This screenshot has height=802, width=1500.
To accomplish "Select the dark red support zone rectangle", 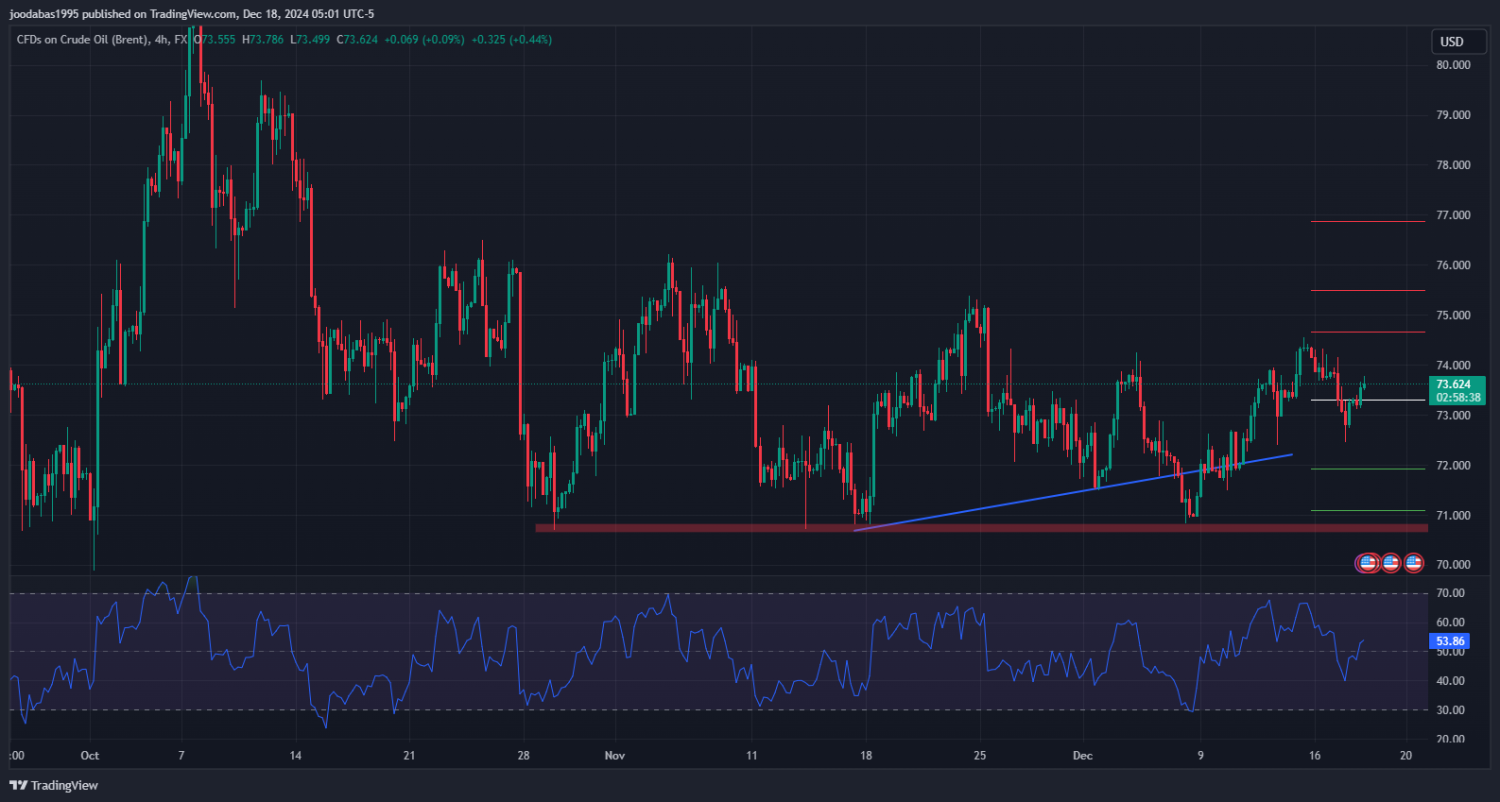I will point(981,527).
